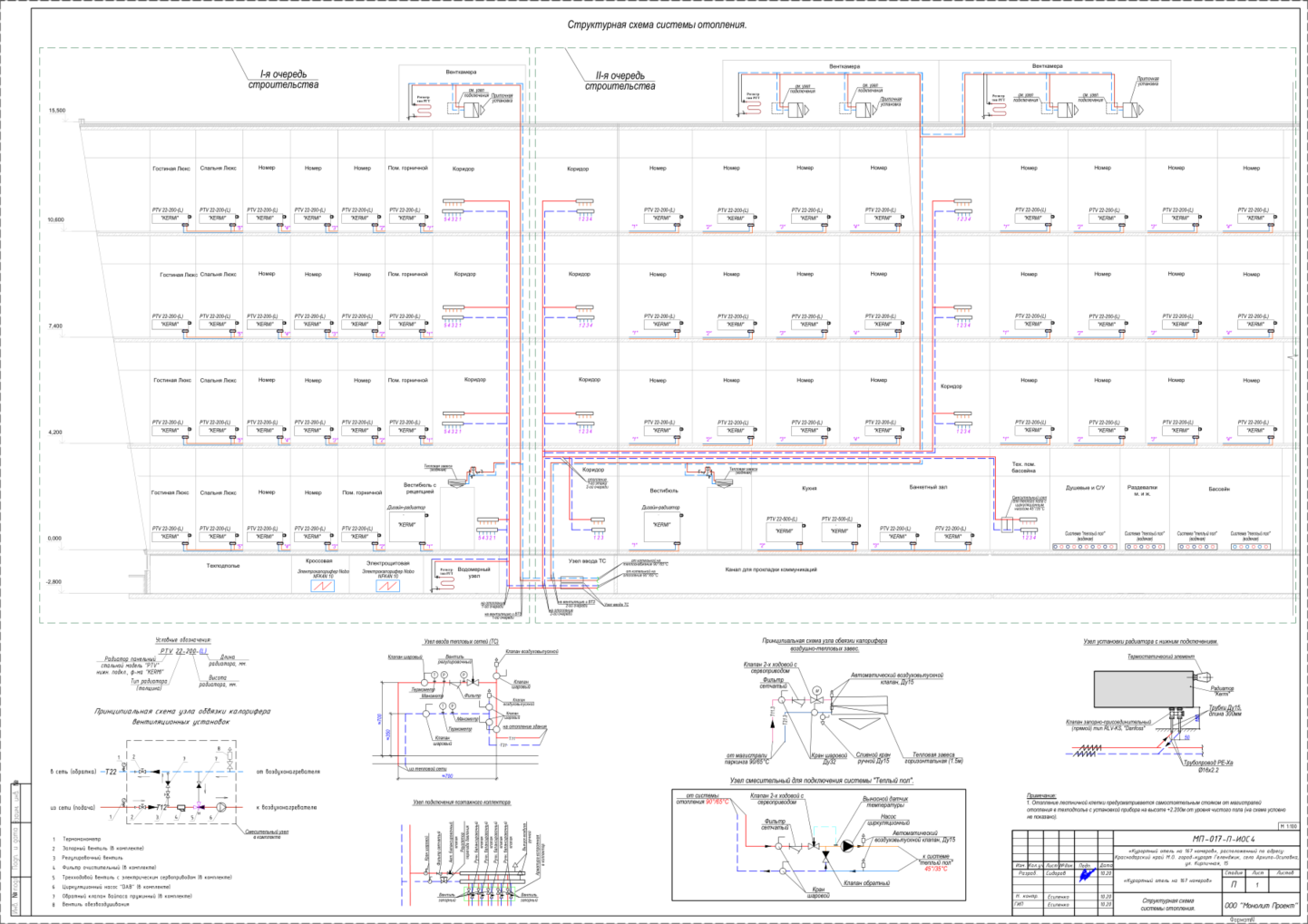Image resolution: width=1308 pixels, height=924 pixels.
Task: Click the circulation pump symbol in the 'Теплый пол' mixing unit
Action: (x=847, y=846)
